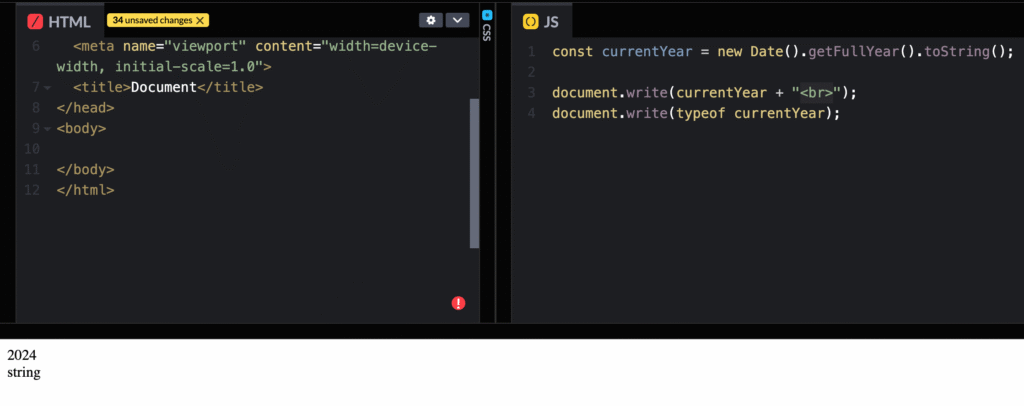Expand the HTML panel dropdown chevron
Viewport: 1024px width, 406px height.
coord(457,20)
